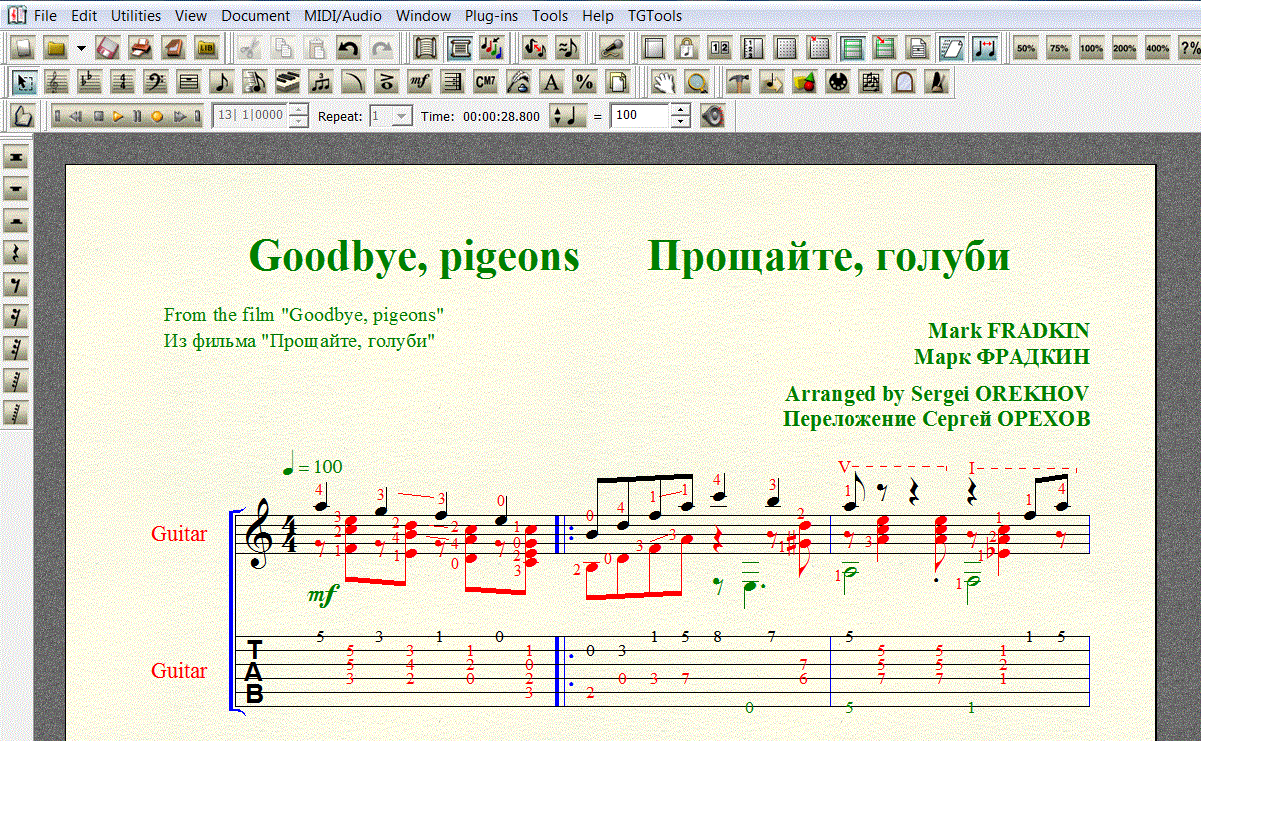Step the measure counter up
The width and height of the screenshot is (1274, 817).
tap(298, 109)
